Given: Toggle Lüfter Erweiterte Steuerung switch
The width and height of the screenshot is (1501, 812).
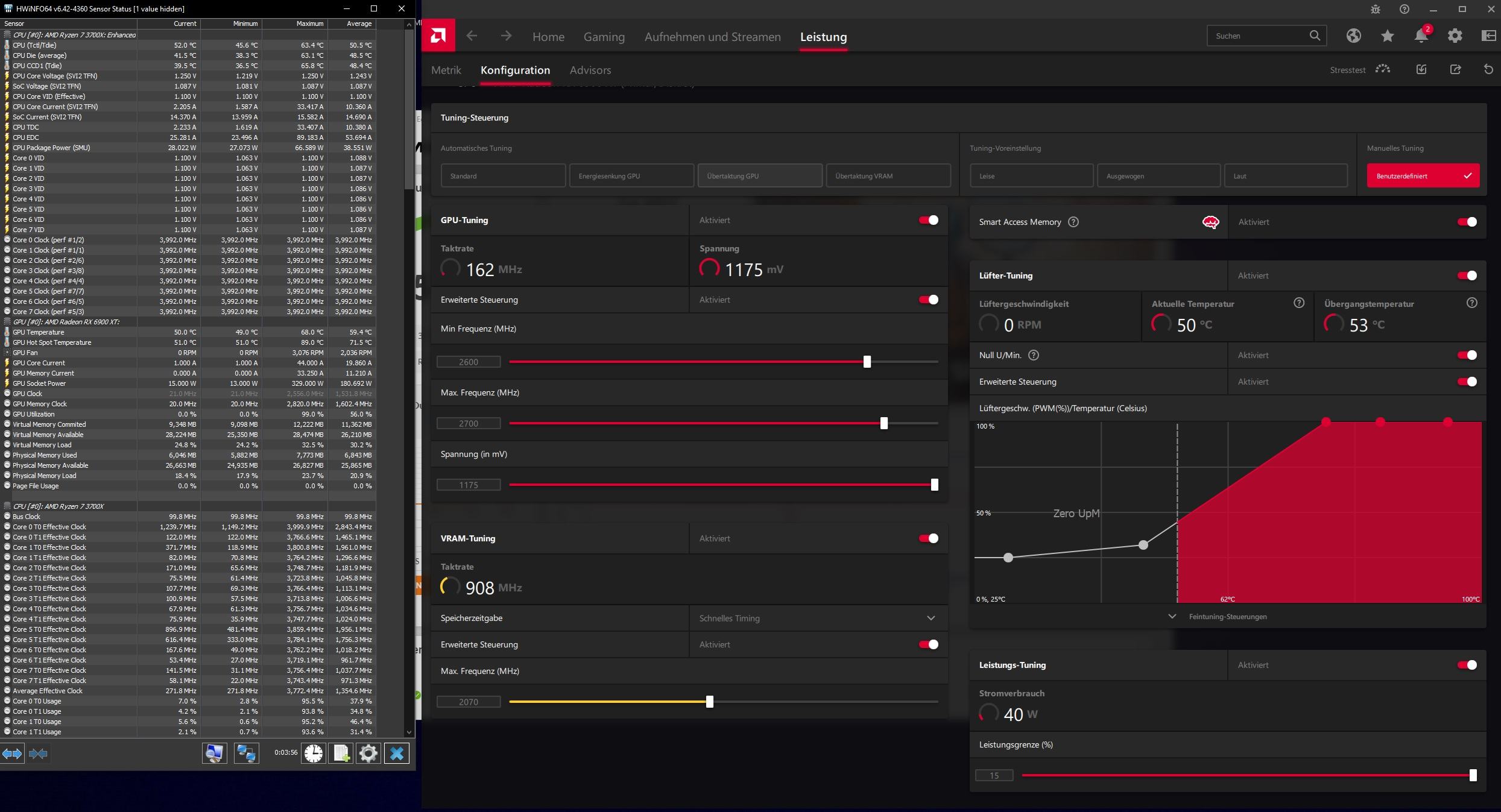Looking at the screenshot, I should pos(1467,382).
